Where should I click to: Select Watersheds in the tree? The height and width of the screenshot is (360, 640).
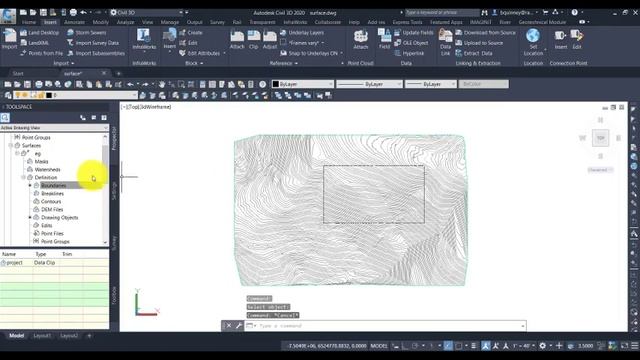coord(47,169)
